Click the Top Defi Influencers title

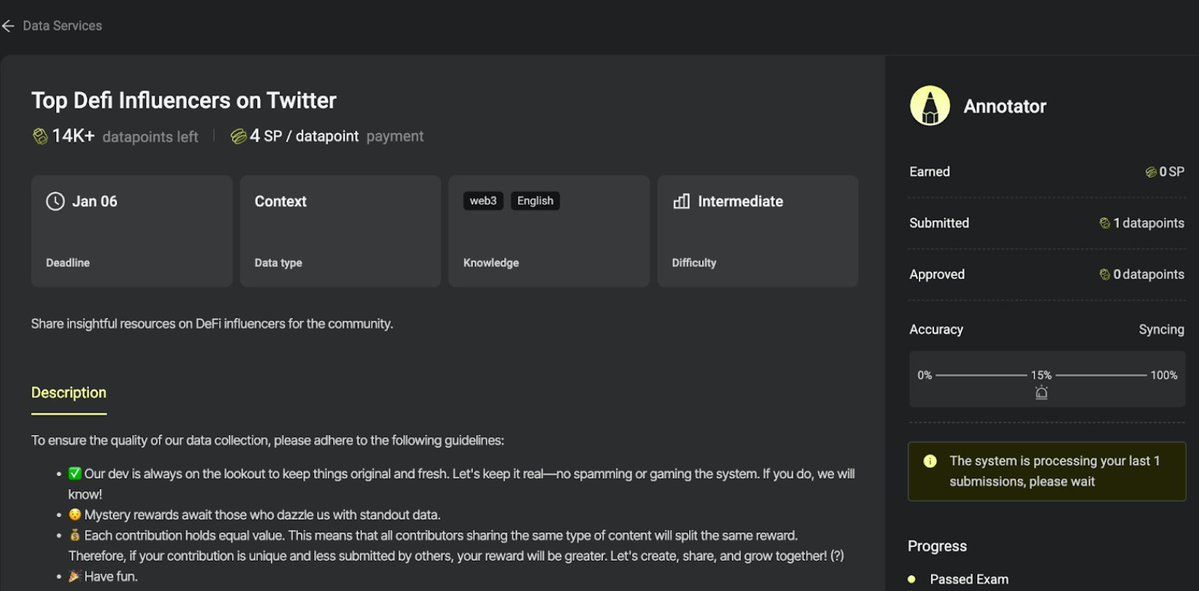click(x=184, y=100)
